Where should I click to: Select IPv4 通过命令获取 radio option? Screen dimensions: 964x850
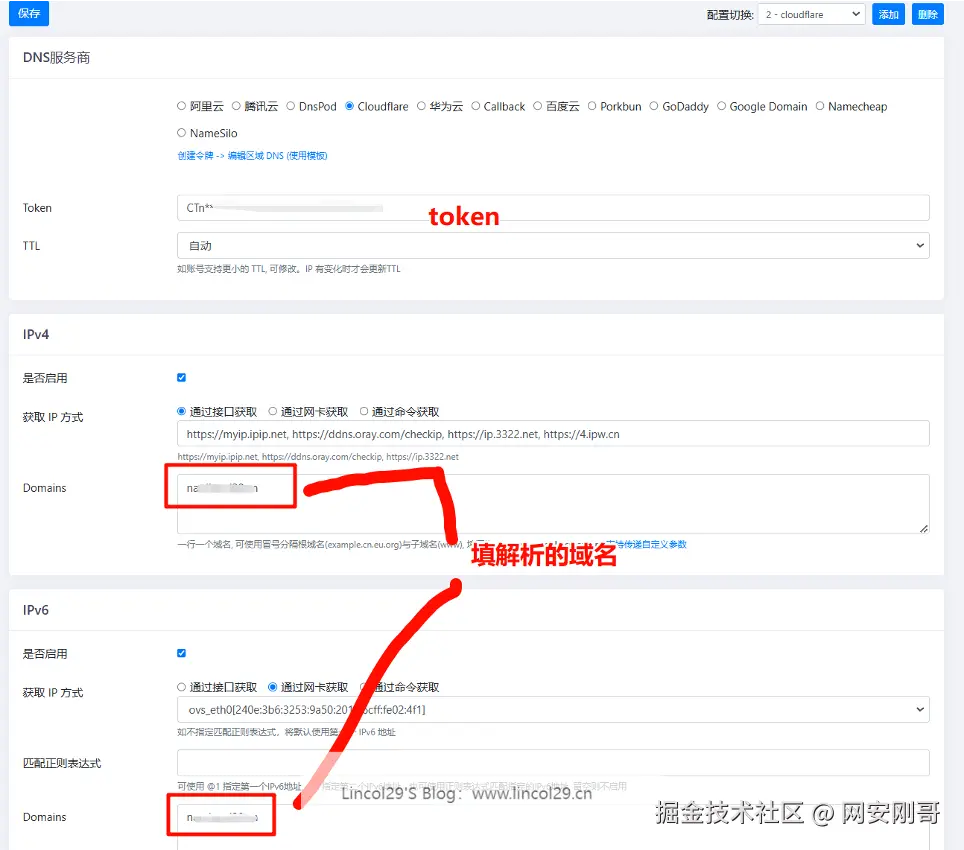[364, 411]
